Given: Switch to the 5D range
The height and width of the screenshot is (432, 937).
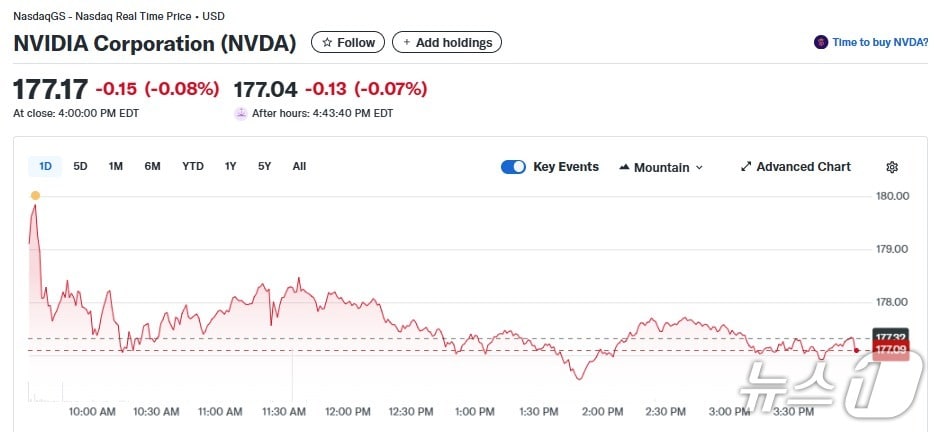Looking at the screenshot, I should point(81,166).
